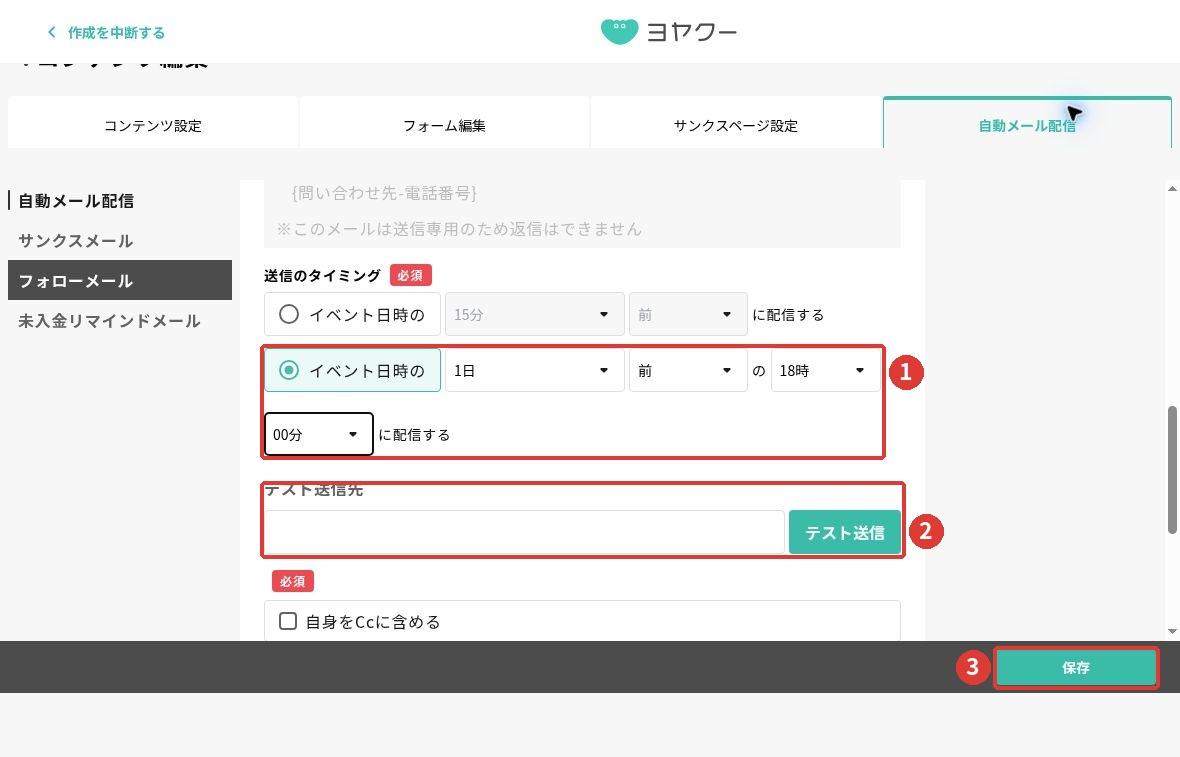
Task: Select the イベント日時の radio with 1日
Action: pos(289,370)
